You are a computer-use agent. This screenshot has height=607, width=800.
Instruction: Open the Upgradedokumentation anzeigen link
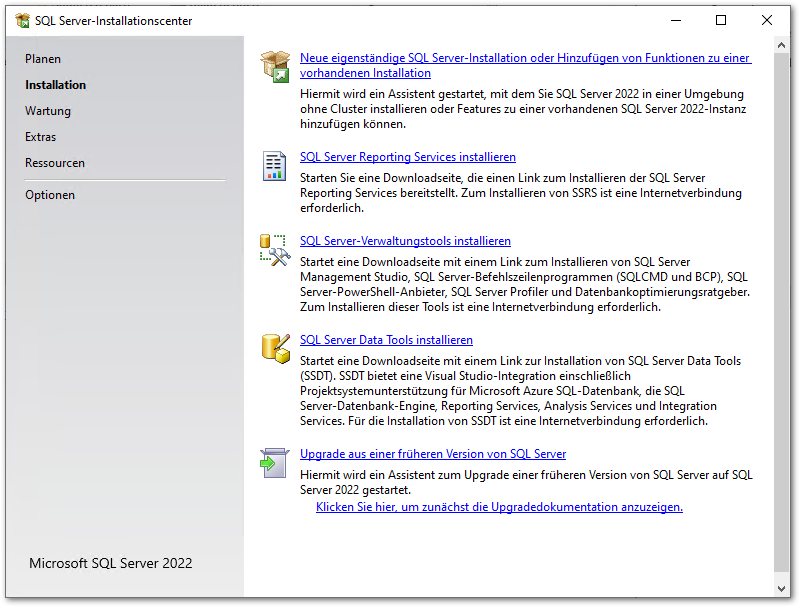[x=499, y=507]
